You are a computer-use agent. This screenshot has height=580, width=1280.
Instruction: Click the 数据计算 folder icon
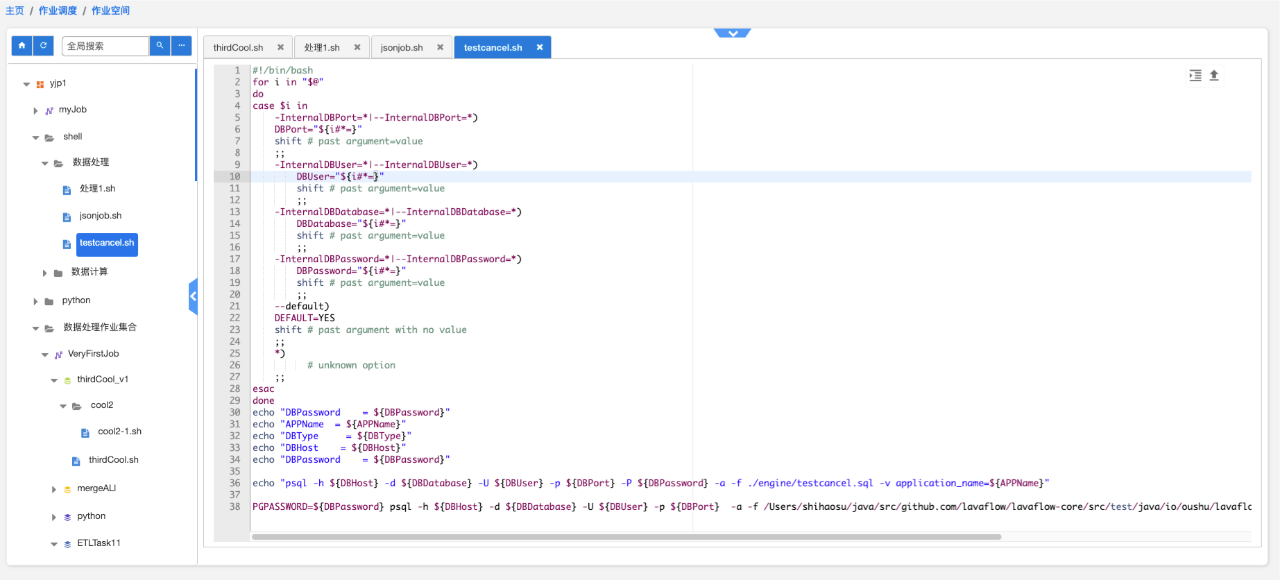coord(58,273)
